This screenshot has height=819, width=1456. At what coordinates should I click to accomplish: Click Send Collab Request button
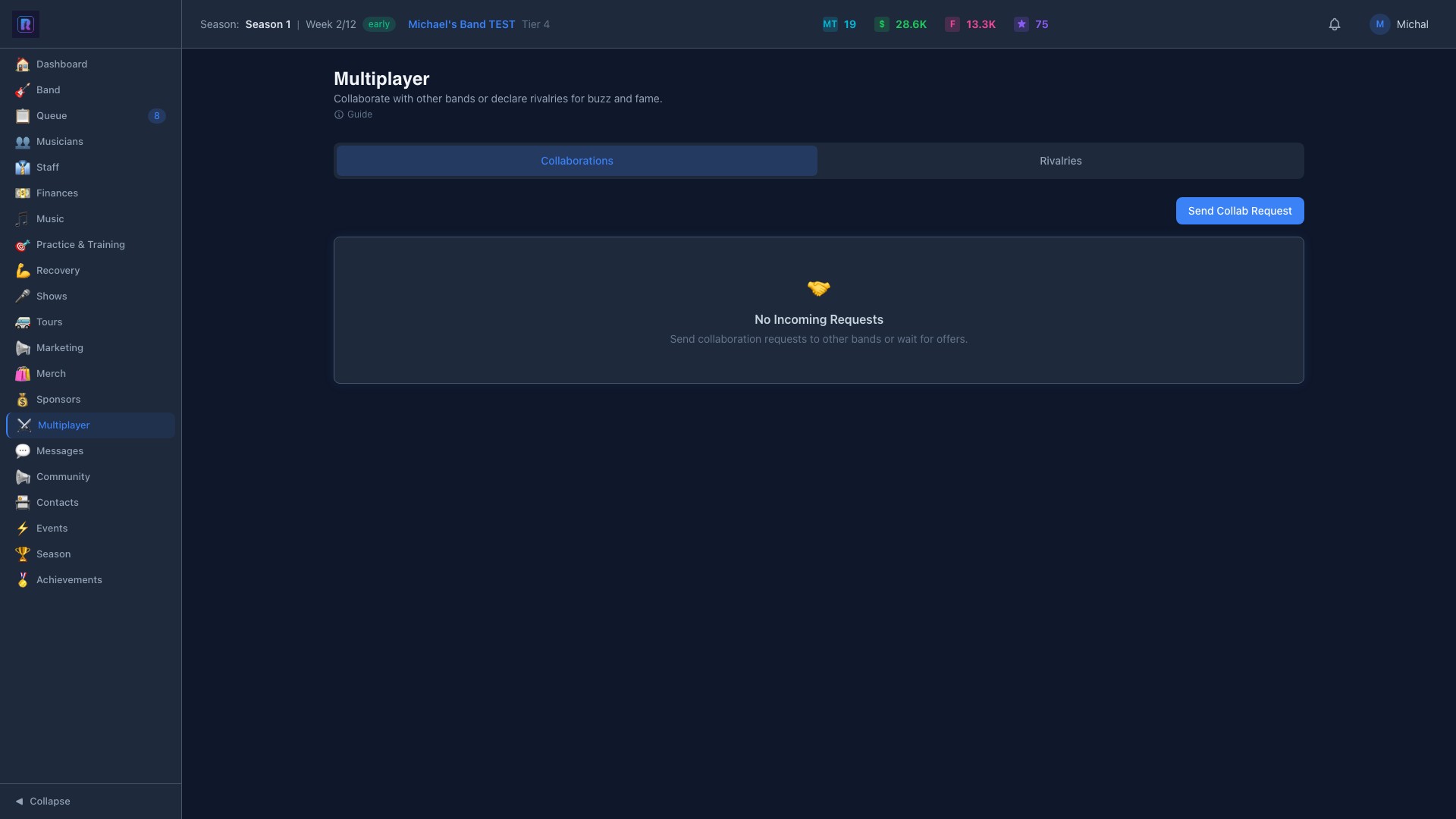[1240, 211]
